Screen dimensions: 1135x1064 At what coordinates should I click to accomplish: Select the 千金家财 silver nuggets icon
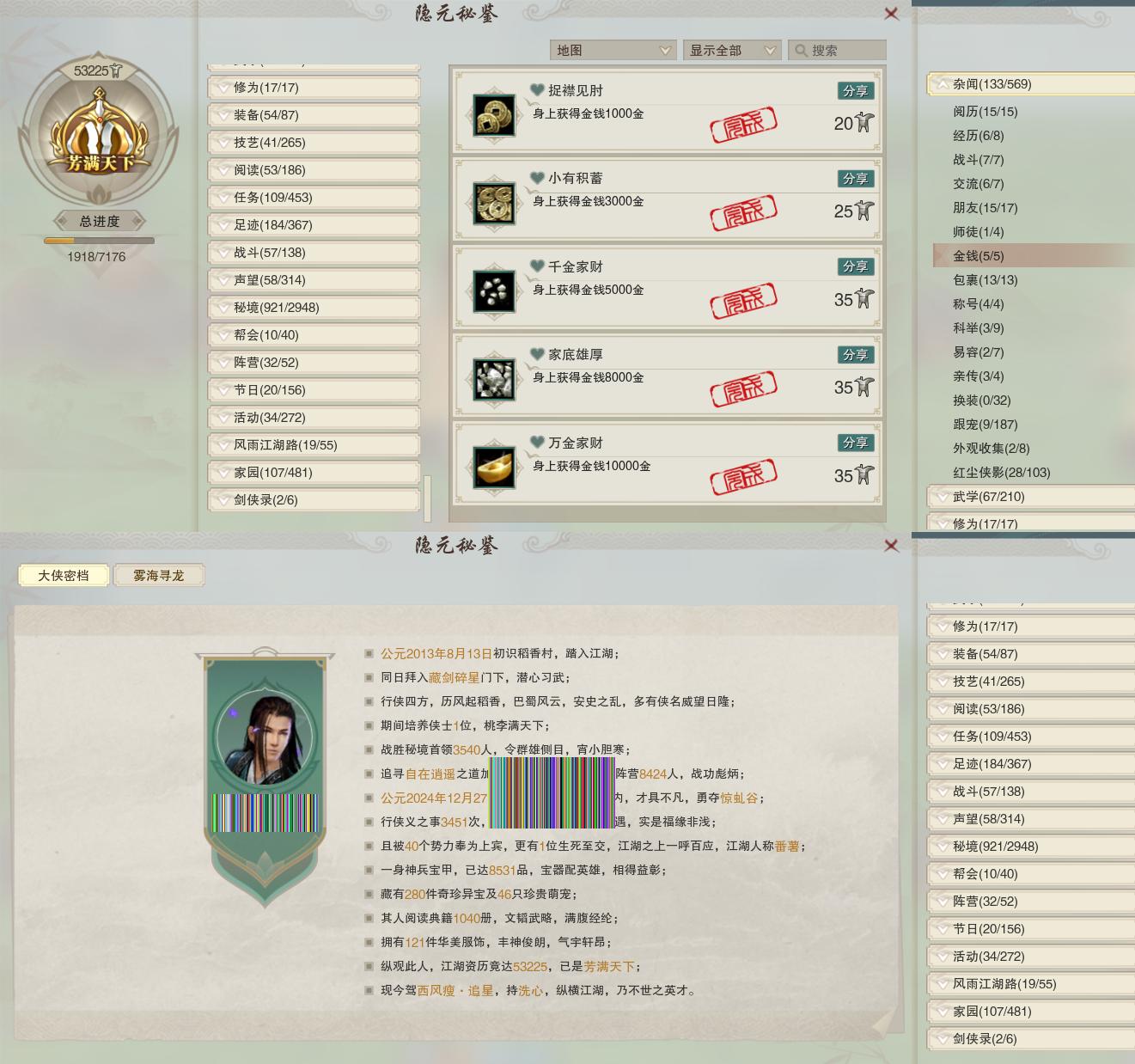tap(494, 291)
